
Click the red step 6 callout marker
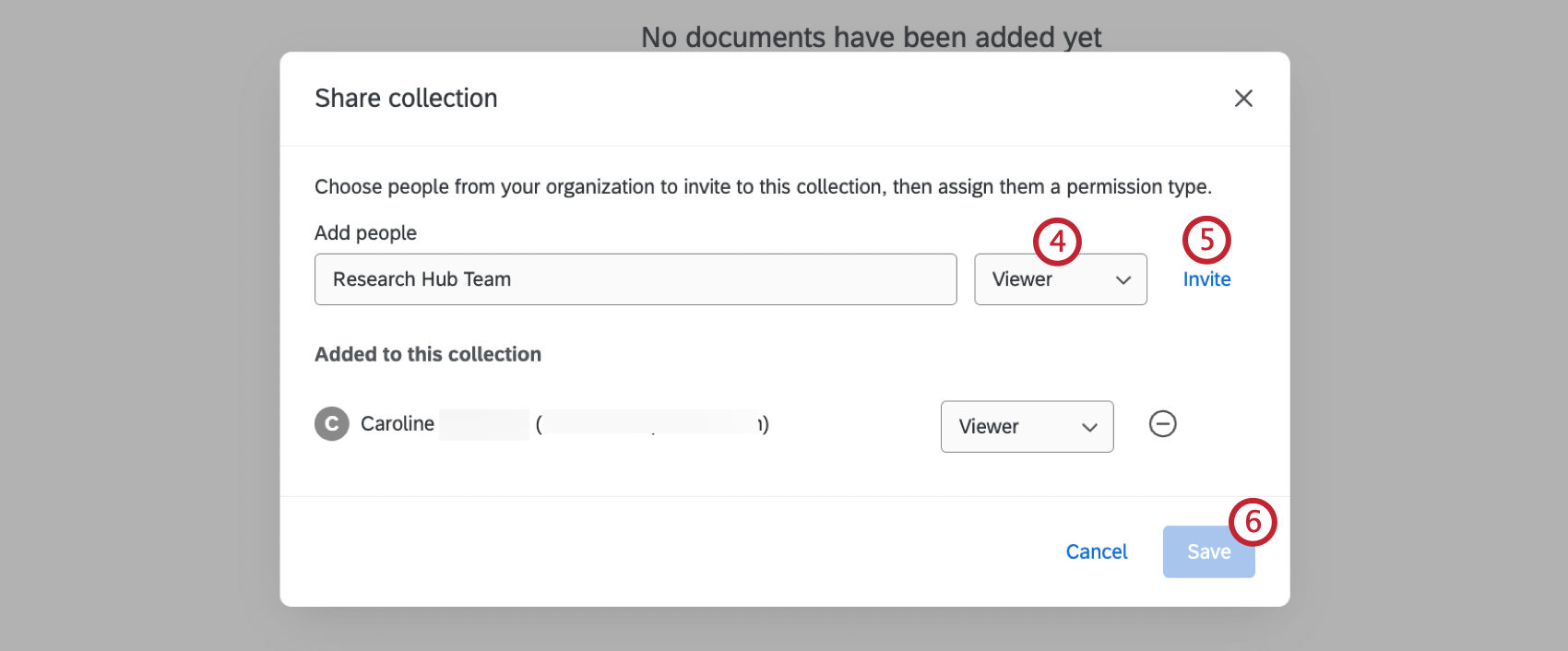coord(1253,522)
